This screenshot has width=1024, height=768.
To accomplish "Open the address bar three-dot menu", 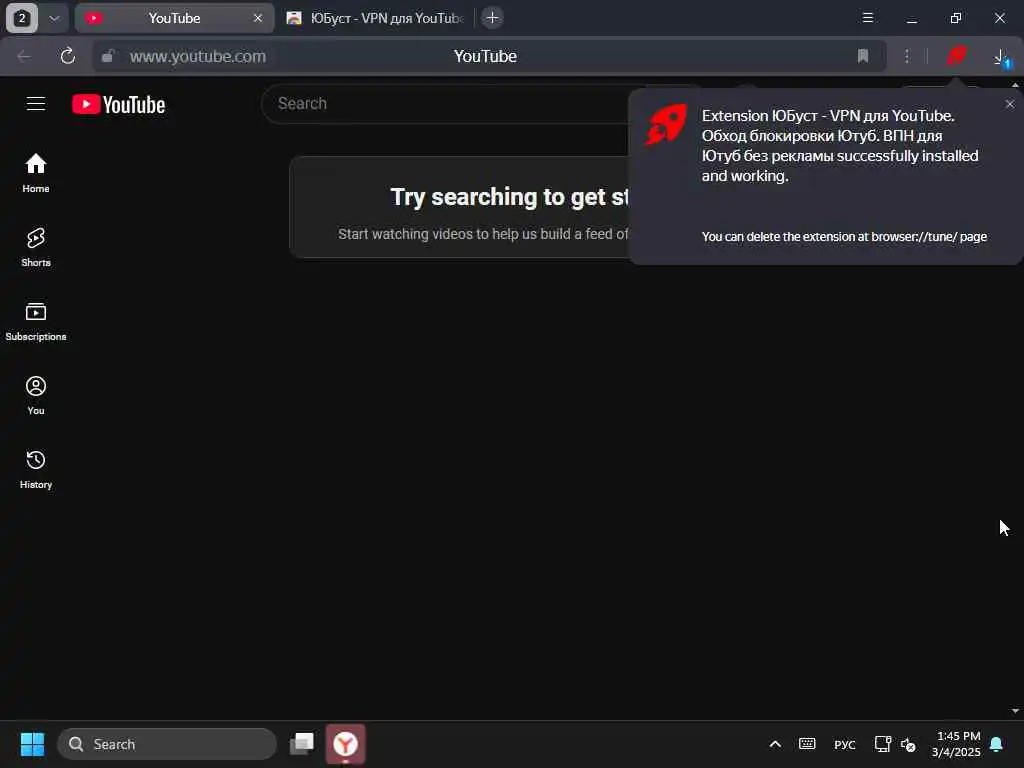I will pyautogui.click(x=906, y=56).
